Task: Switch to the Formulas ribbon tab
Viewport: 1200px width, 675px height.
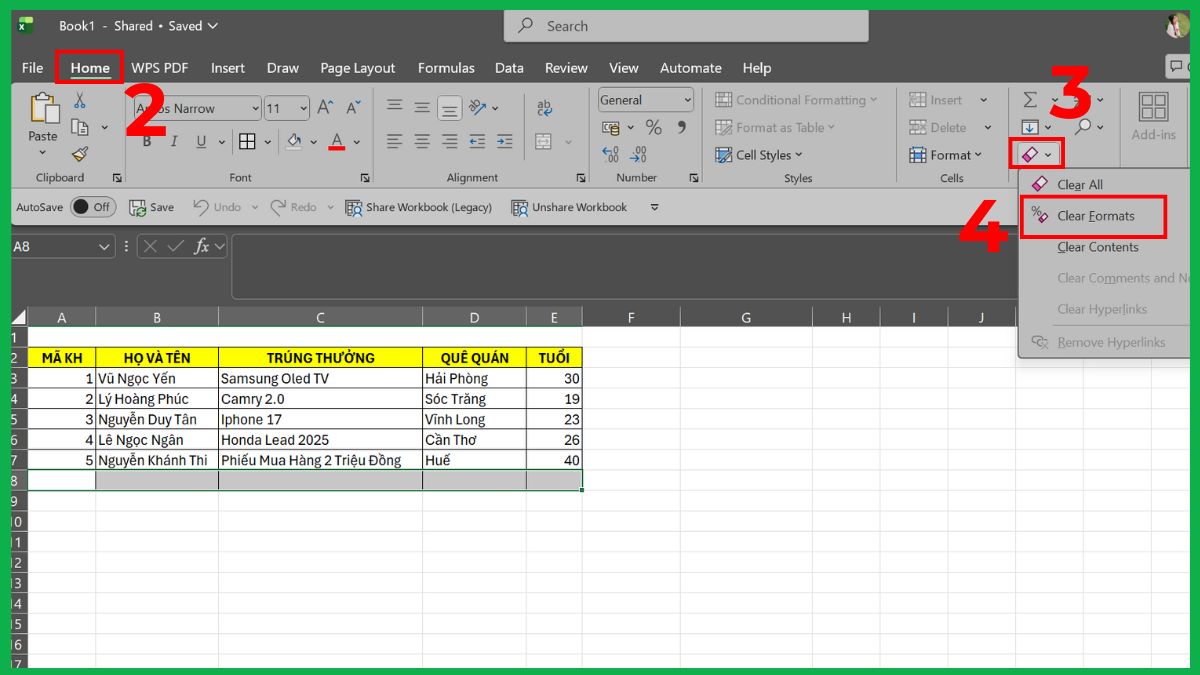Action: coord(446,67)
